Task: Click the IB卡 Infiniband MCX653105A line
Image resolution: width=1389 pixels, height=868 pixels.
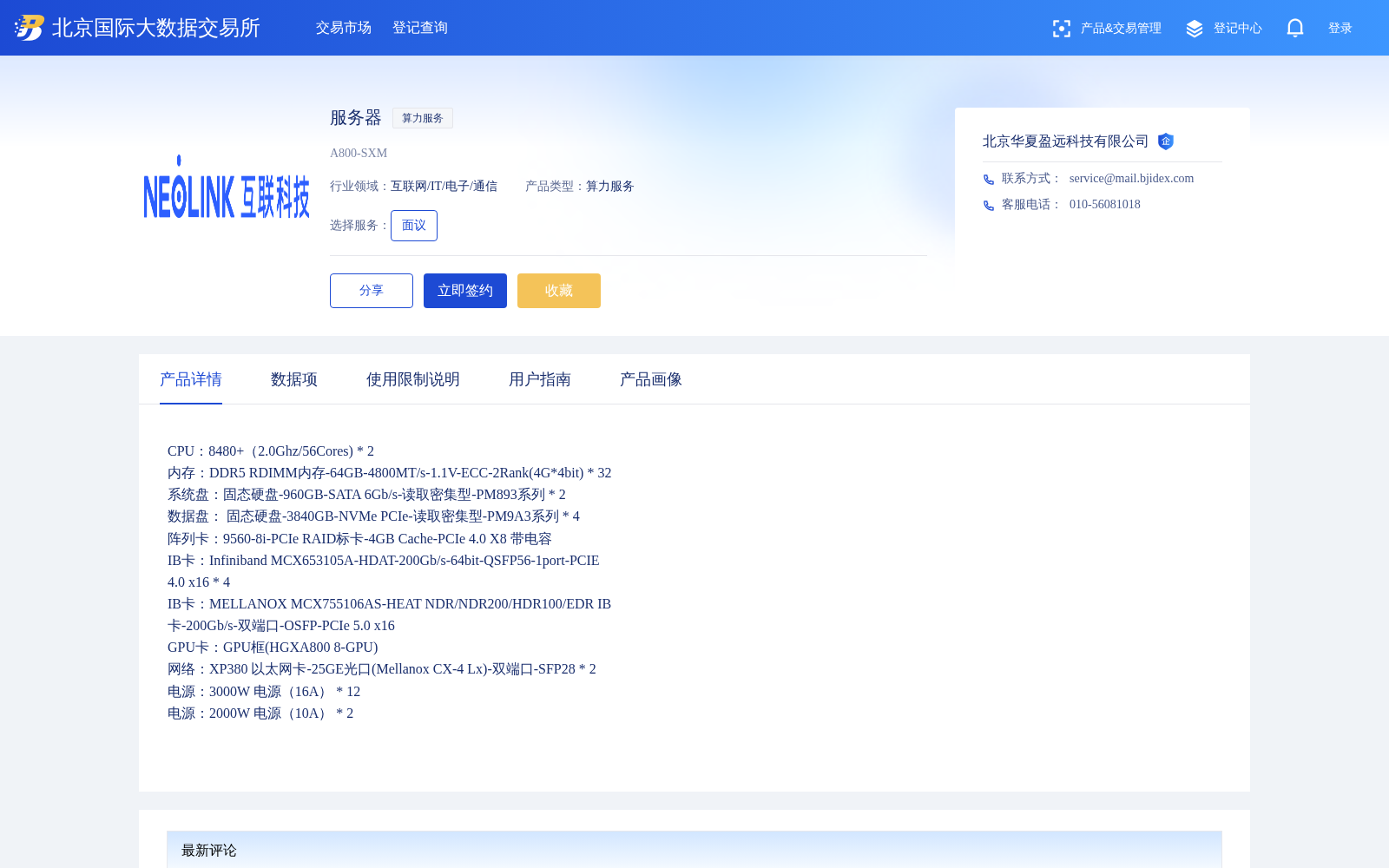Action: [384, 571]
